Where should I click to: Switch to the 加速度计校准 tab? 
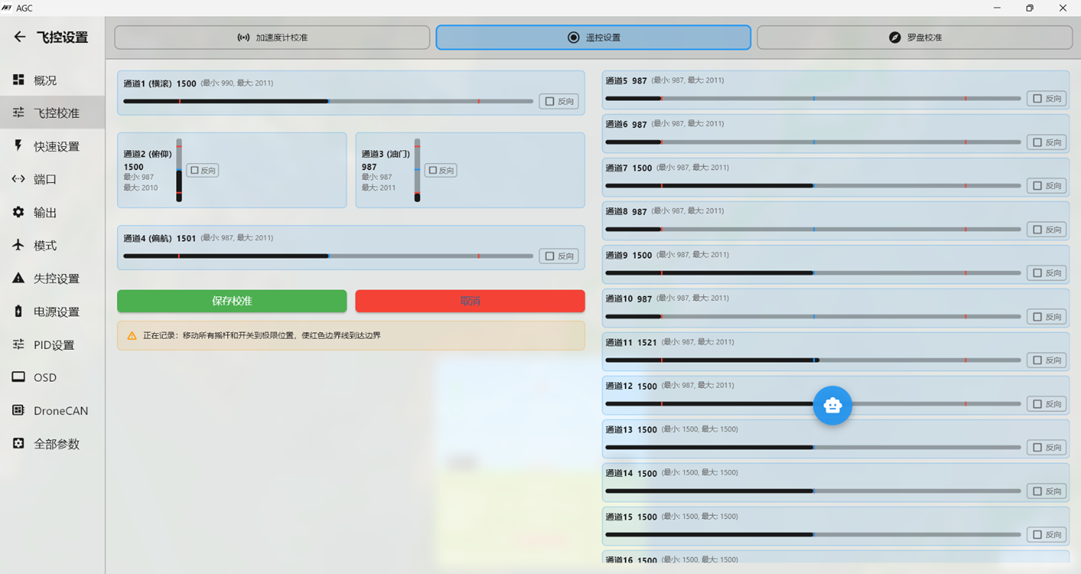(x=272, y=37)
